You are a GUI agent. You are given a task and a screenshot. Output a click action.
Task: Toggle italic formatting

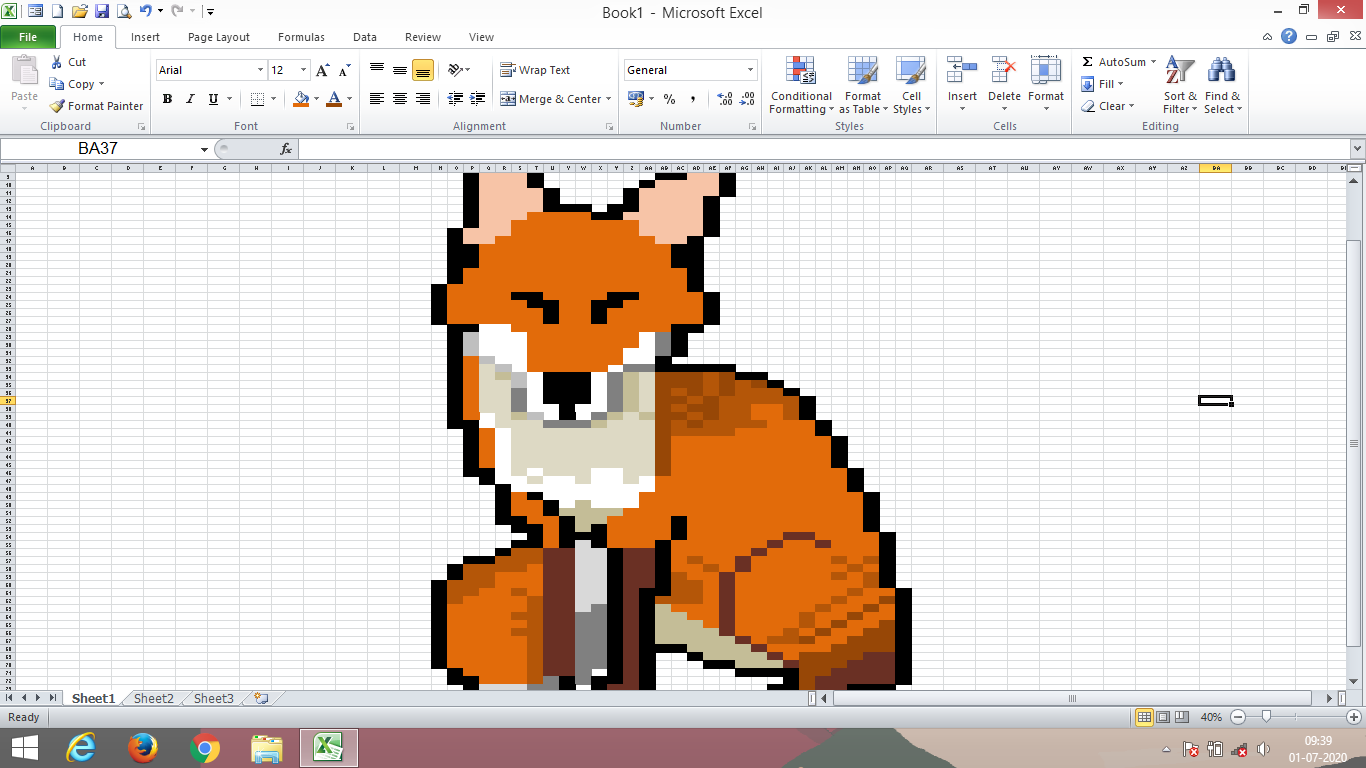(189, 99)
